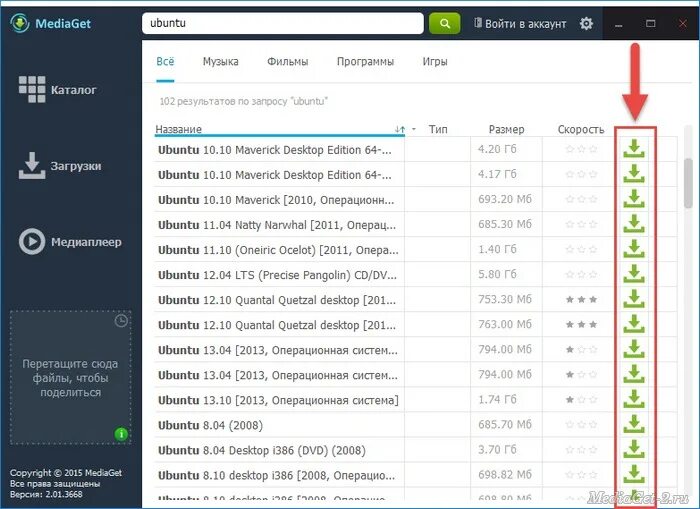The width and height of the screenshot is (700, 509).
Task: Switch to the Фильмы tab
Action: (x=288, y=61)
